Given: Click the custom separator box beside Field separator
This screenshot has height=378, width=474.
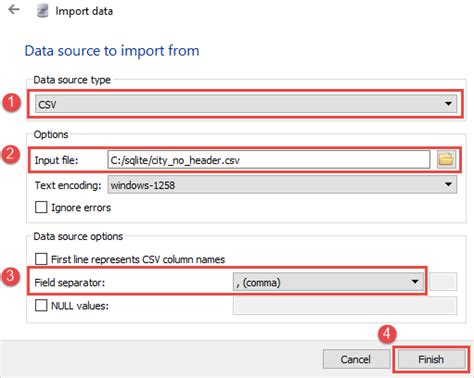Looking at the screenshot, I should click(x=443, y=282).
